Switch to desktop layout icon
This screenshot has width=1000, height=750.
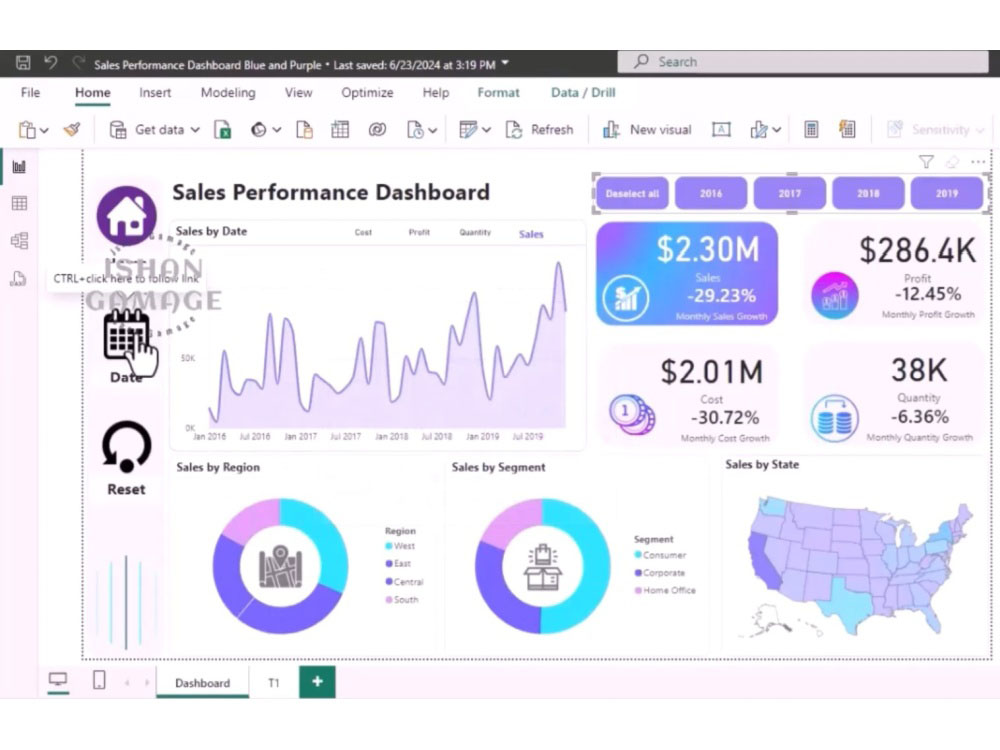point(58,680)
